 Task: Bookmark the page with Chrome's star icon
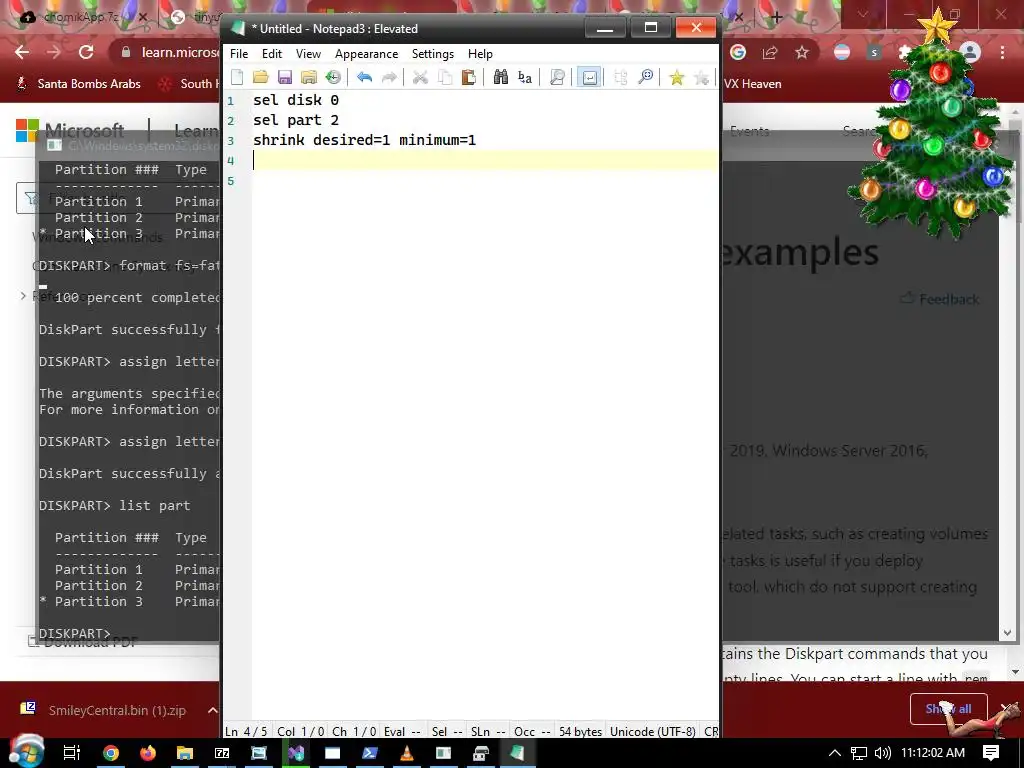tap(802, 52)
